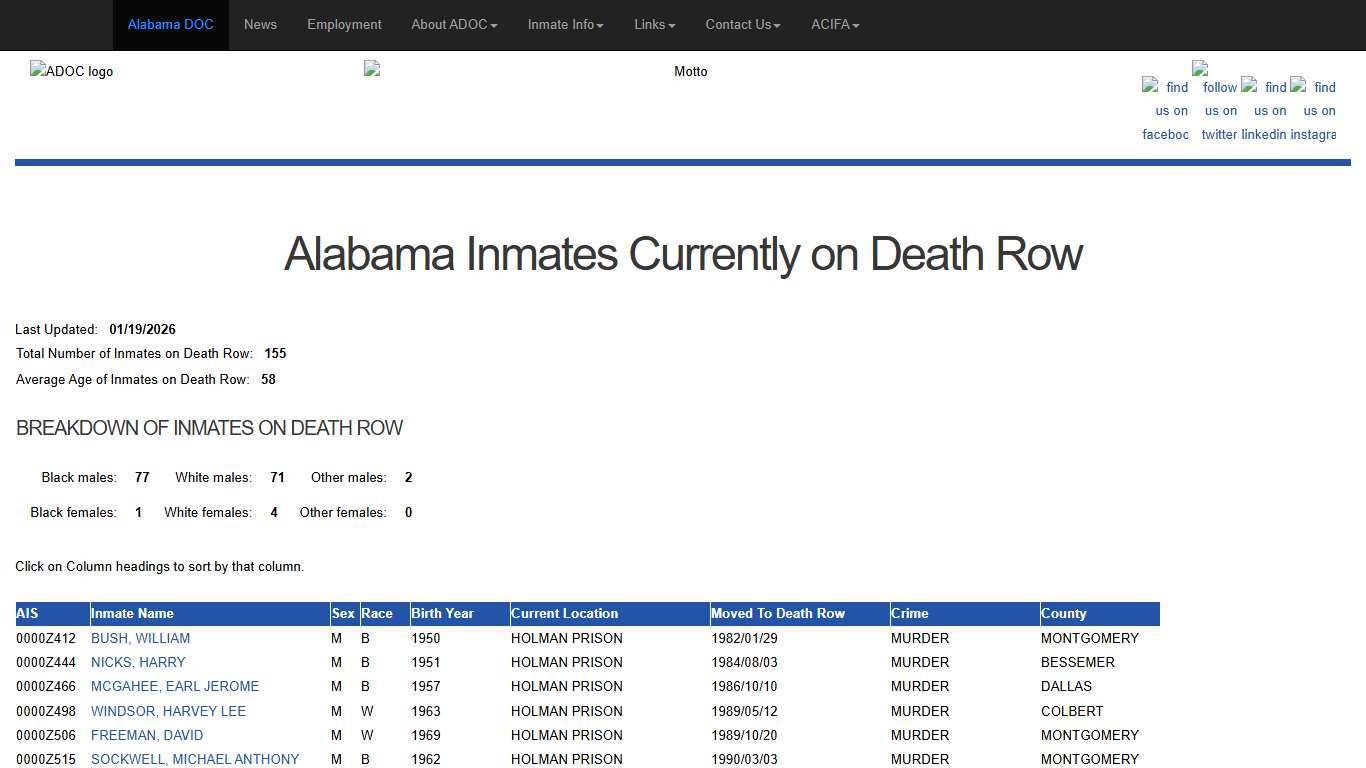Open inmate record for BUSH, WILLIAM
This screenshot has width=1366, height=768.
(140, 638)
